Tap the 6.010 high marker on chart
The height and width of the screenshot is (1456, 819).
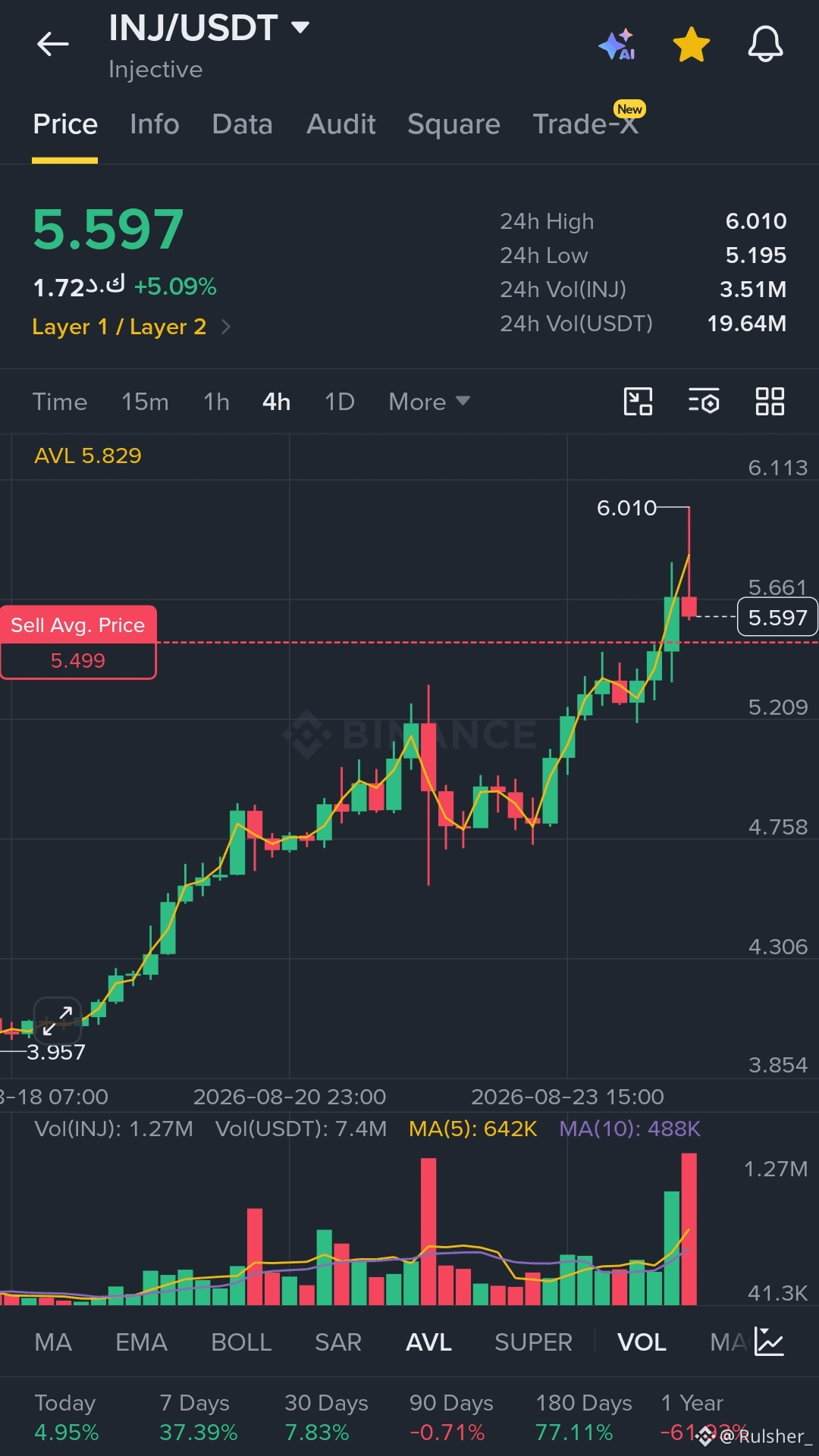click(626, 508)
